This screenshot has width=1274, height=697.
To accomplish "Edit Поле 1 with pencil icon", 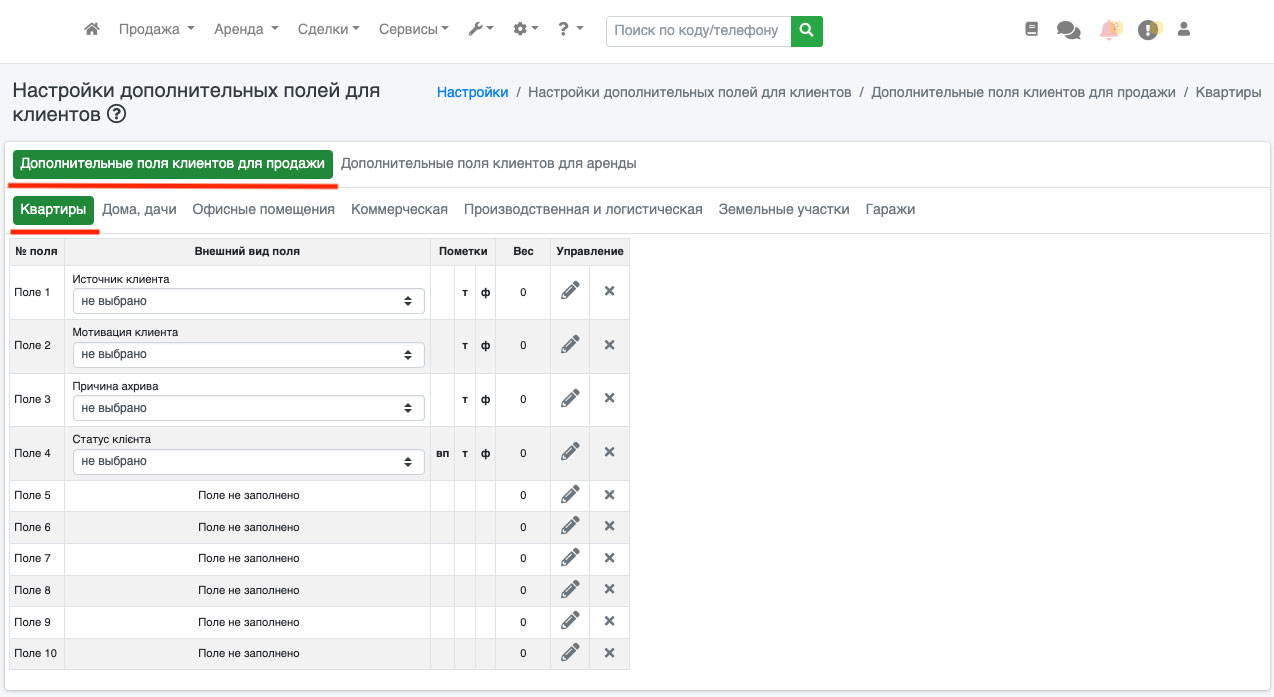I will [x=570, y=291].
